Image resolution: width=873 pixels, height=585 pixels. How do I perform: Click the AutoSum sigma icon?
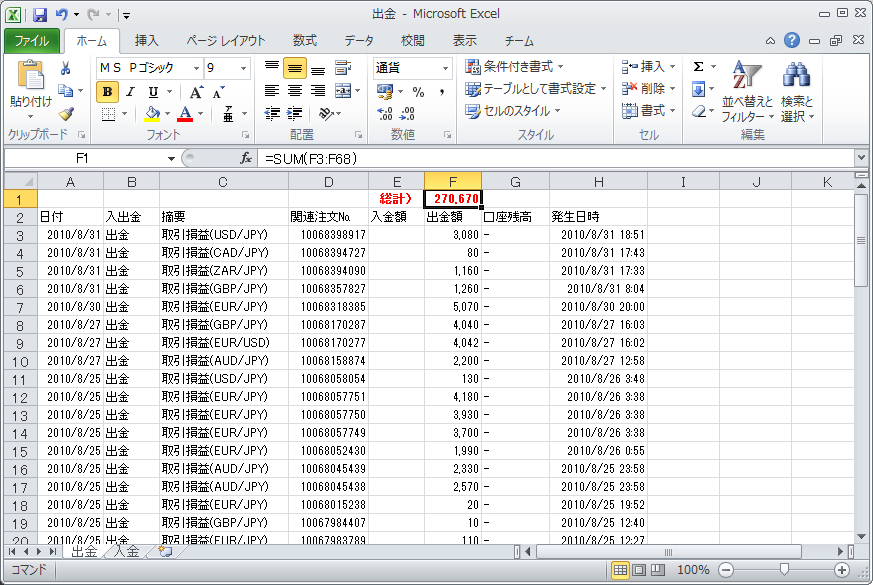pyautogui.click(x=698, y=67)
